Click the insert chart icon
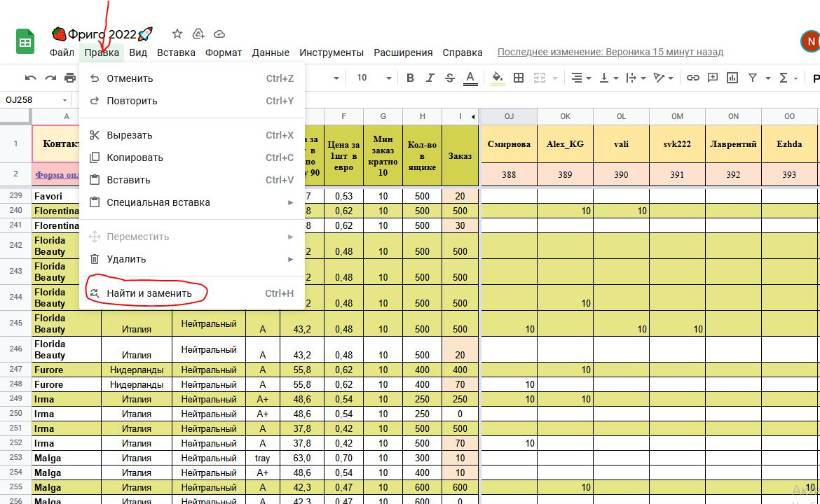 pos(732,78)
